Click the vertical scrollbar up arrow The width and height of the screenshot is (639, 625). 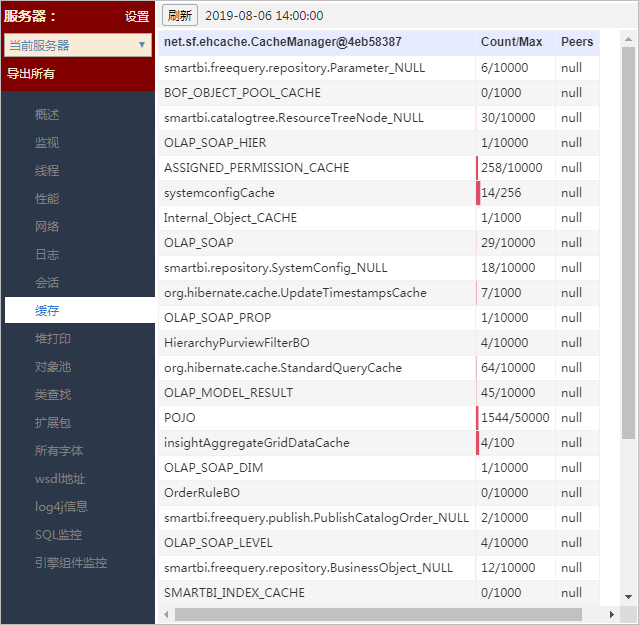[628, 39]
